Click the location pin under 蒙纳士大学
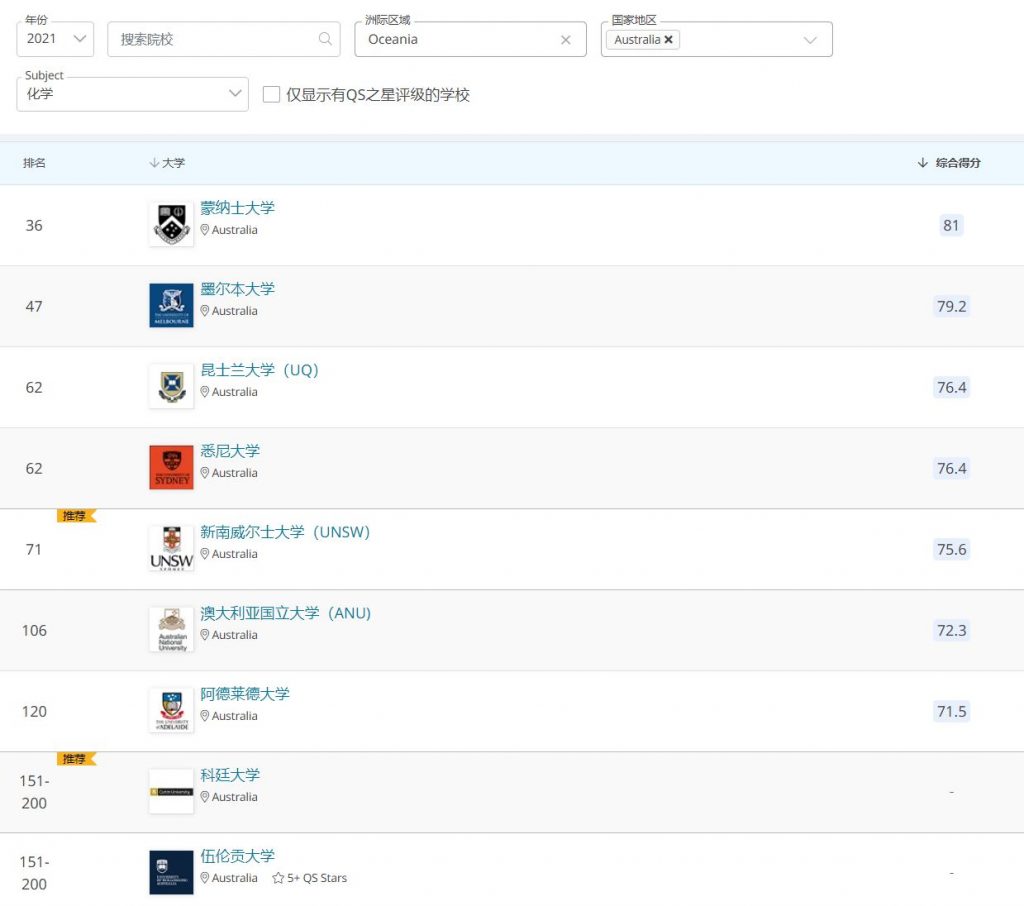This screenshot has height=906, width=1024. click(x=204, y=230)
